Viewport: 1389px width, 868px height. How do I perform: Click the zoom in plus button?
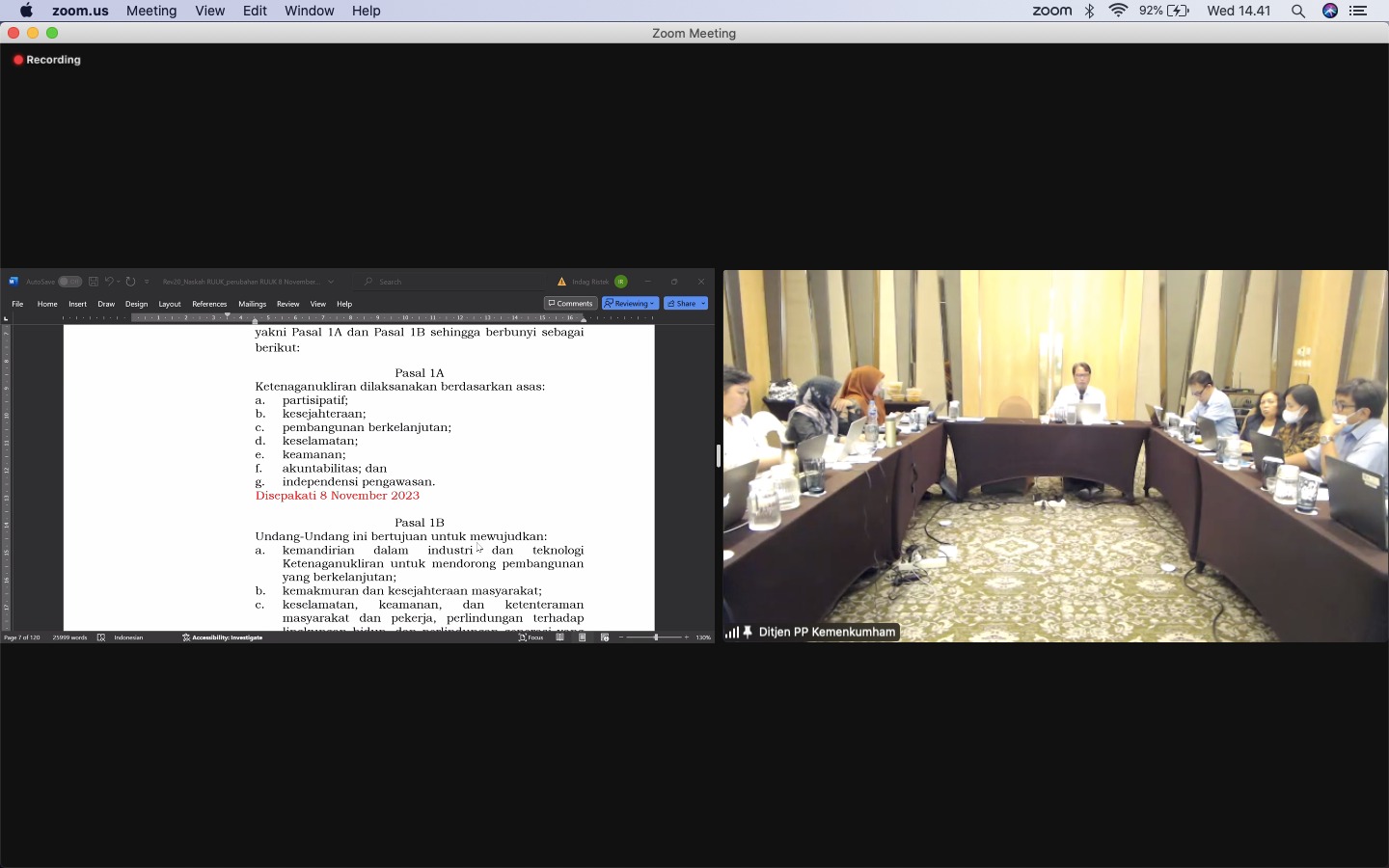tap(687, 637)
